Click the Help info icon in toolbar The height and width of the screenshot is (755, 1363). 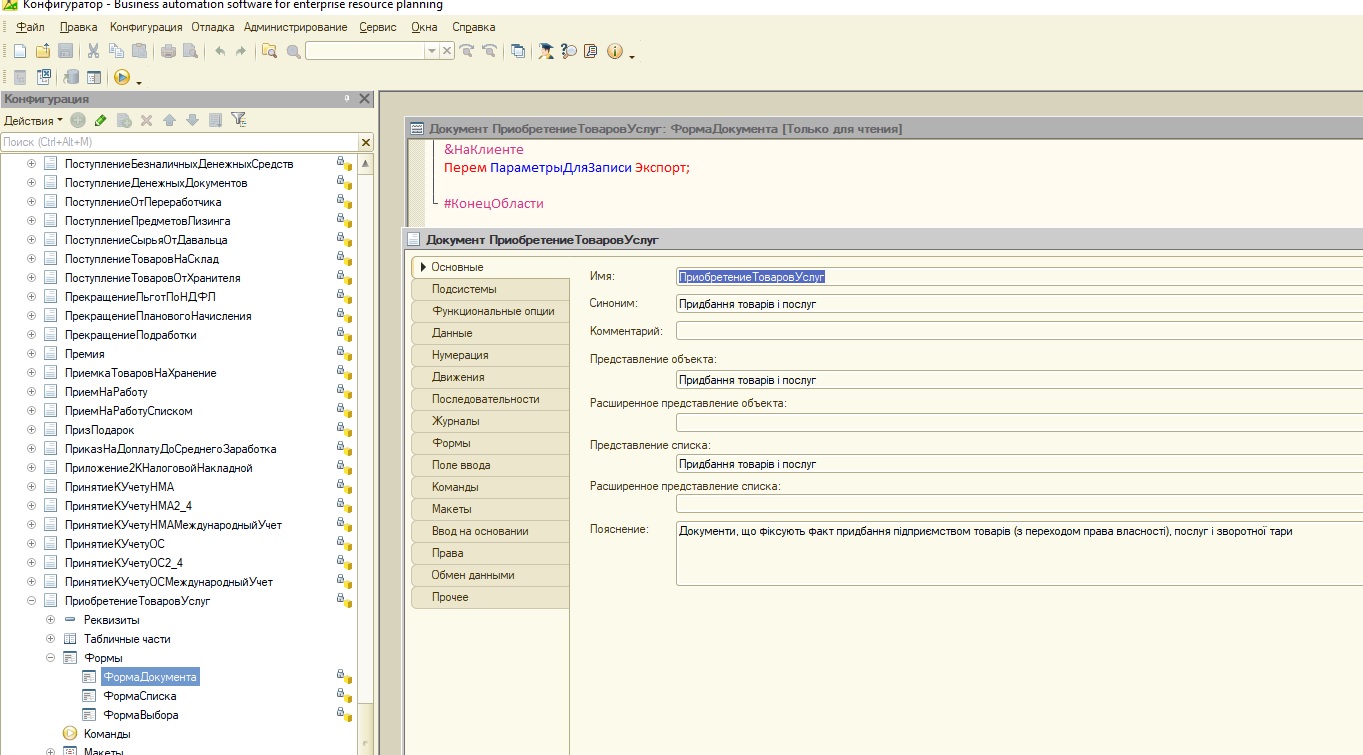point(614,51)
